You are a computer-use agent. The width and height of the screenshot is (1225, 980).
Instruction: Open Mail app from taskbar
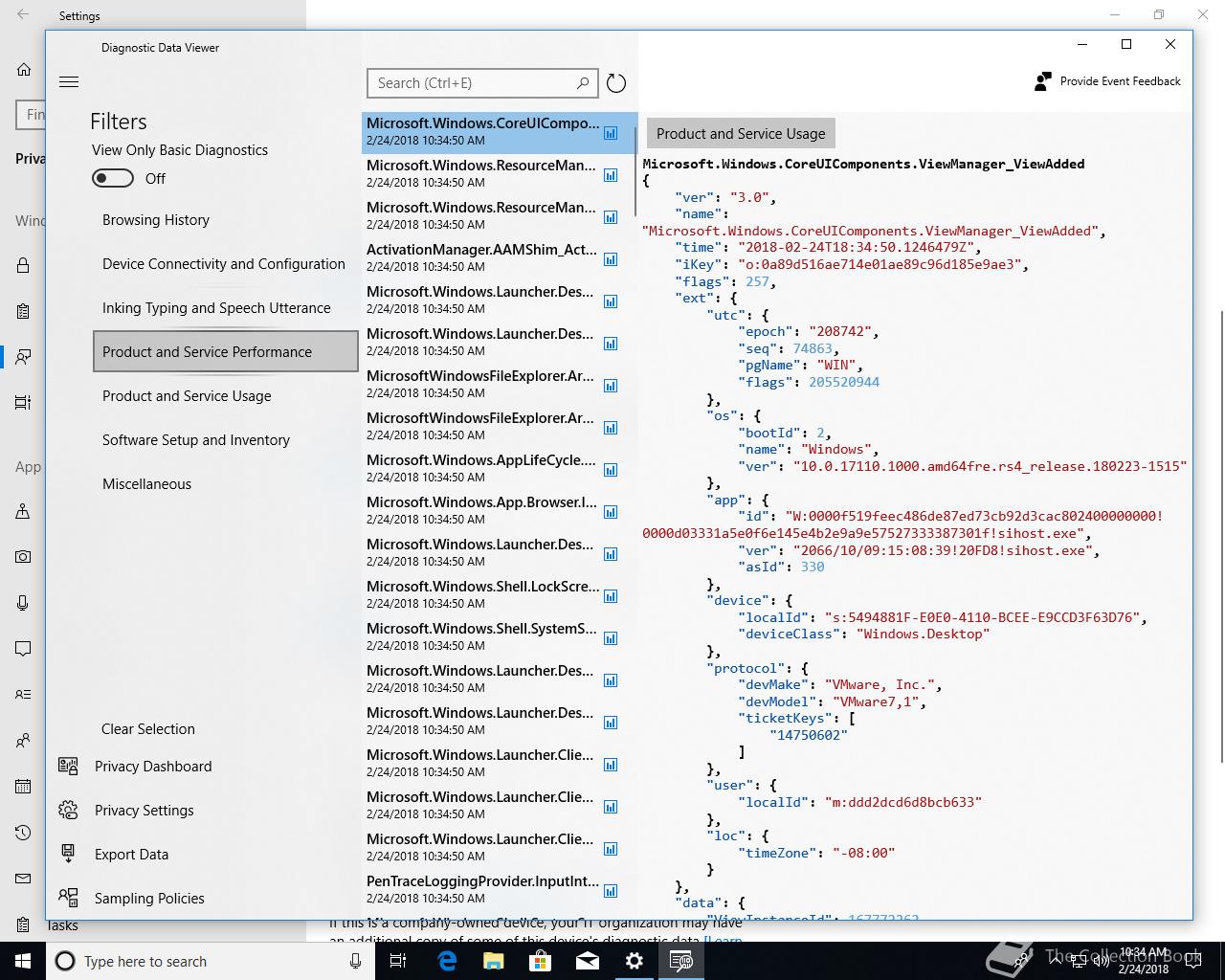tap(587, 961)
